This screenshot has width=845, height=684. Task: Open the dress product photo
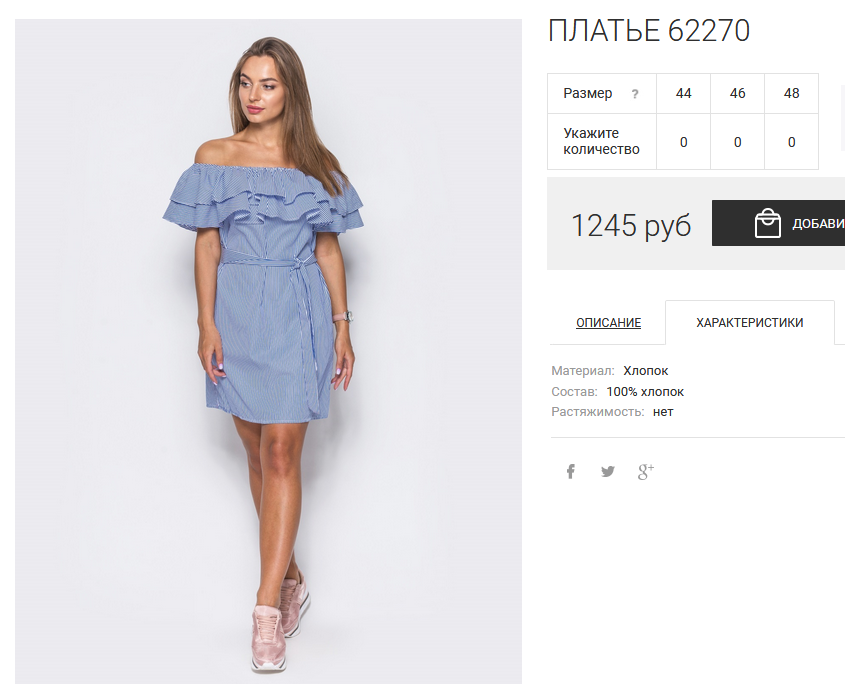268,351
